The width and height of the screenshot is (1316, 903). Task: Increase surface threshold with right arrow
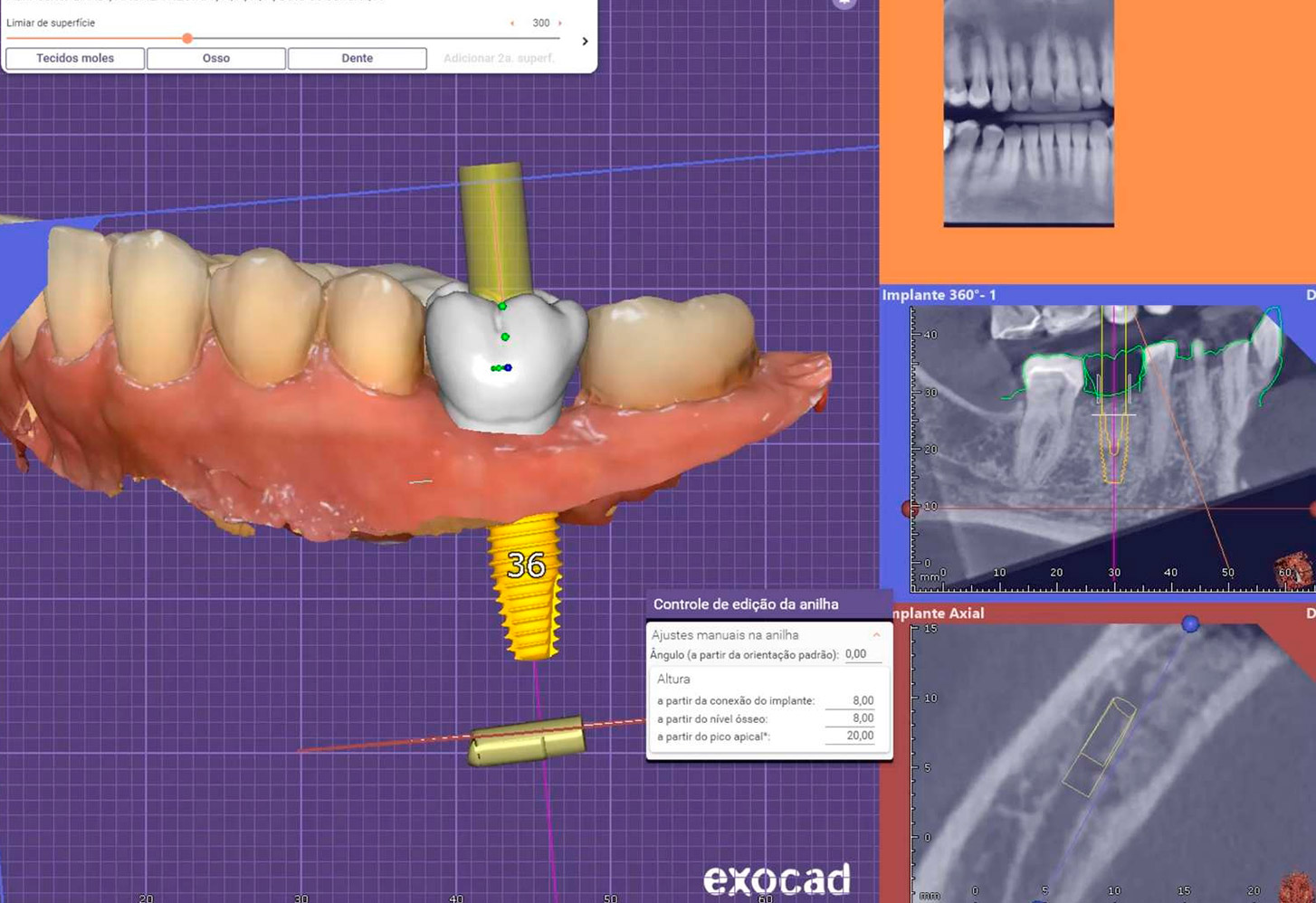[560, 24]
